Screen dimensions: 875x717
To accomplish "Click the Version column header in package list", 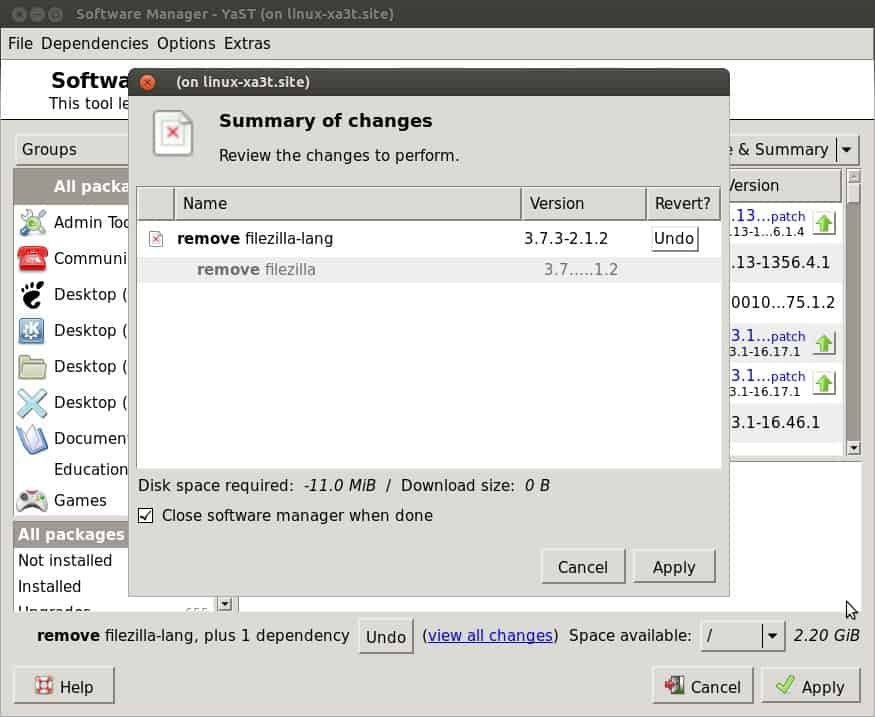I will 785,185.
